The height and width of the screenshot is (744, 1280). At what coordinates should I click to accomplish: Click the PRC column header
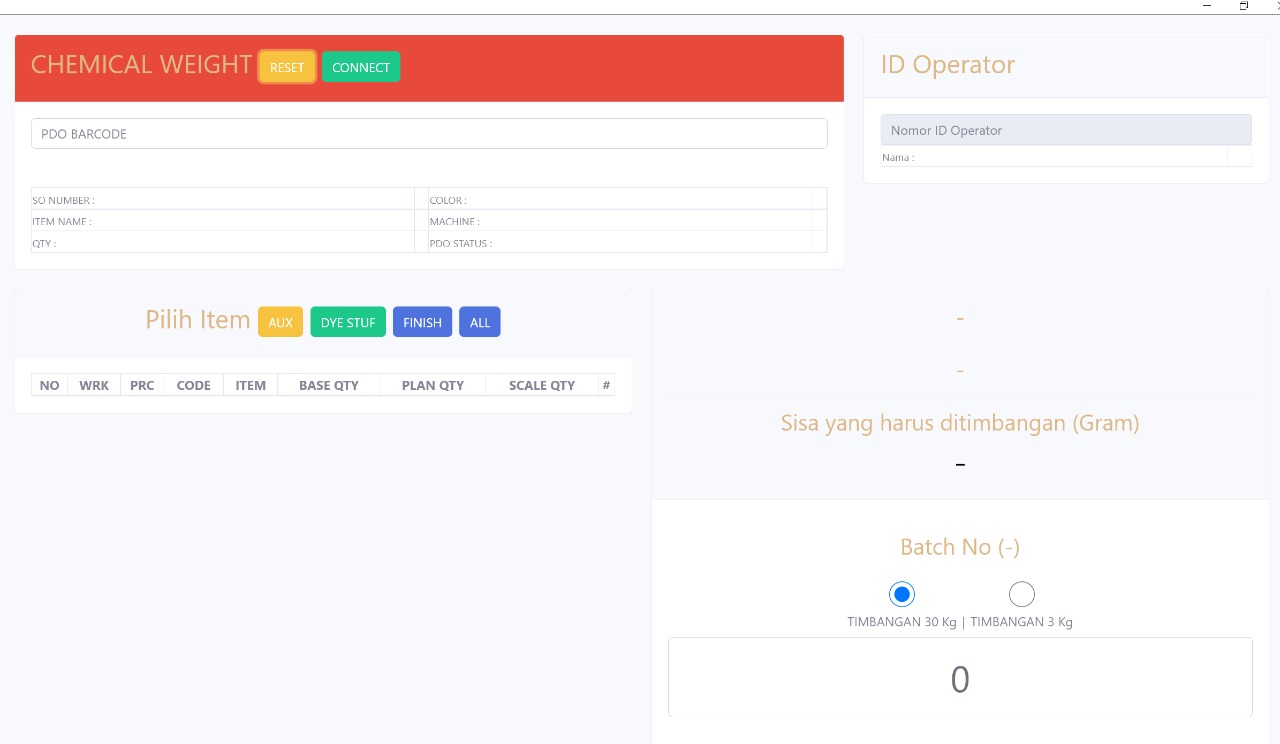click(x=142, y=385)
